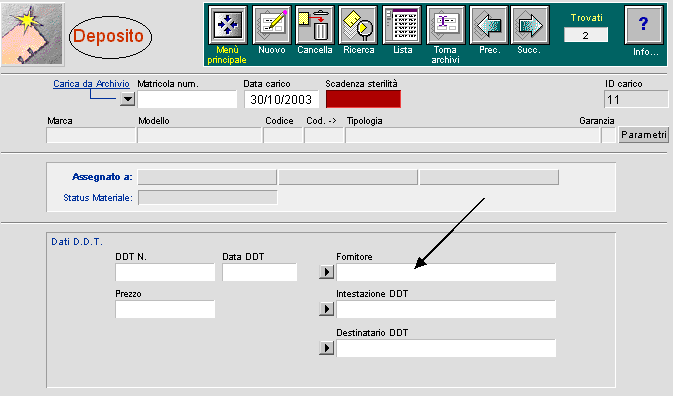
Task: Focus the Intestazione DDT text field
Action: pyautogui.click(x=446, y=309)
